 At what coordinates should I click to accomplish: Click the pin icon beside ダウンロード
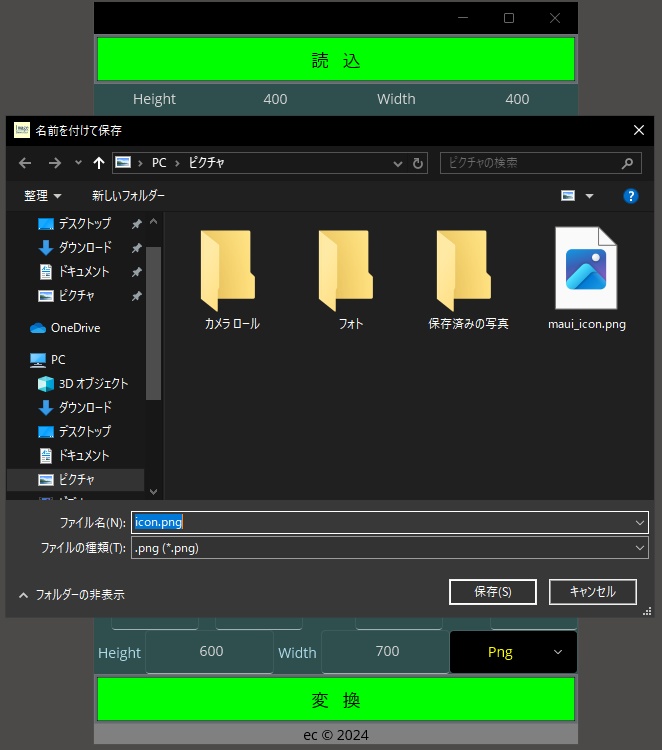137,248
